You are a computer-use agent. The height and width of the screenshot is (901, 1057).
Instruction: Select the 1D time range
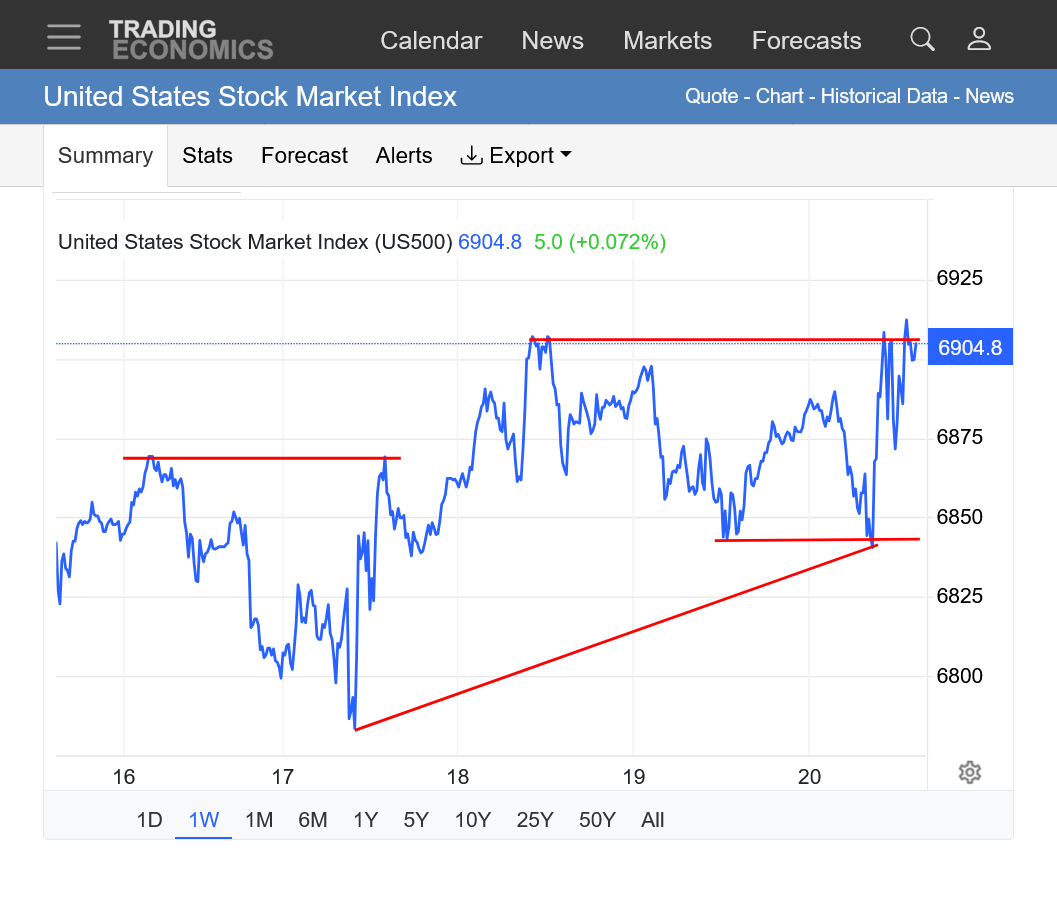point(149,820)
